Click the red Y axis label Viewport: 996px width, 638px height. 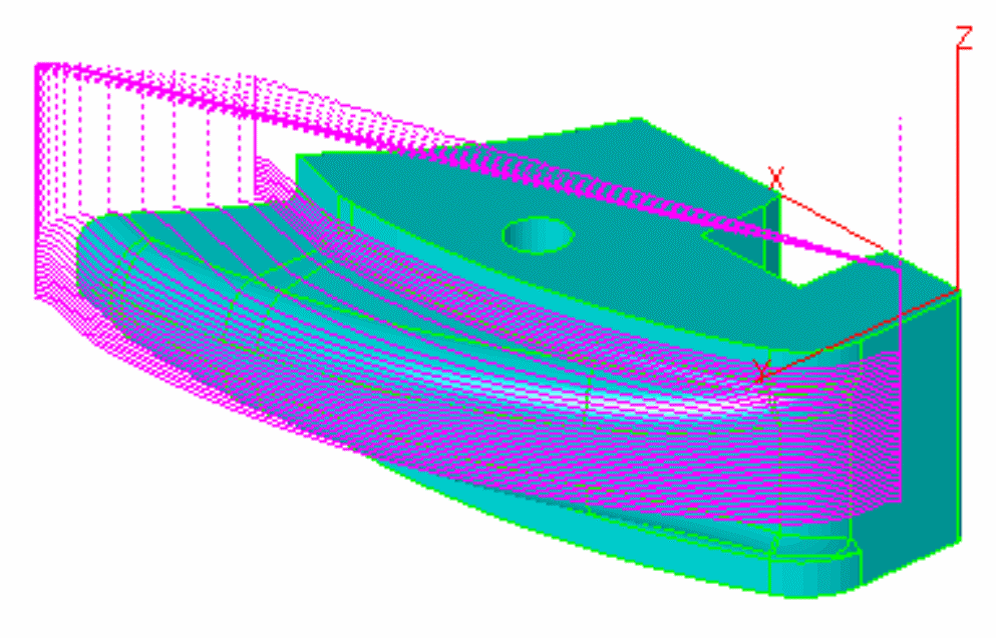(x=762, y=370)
